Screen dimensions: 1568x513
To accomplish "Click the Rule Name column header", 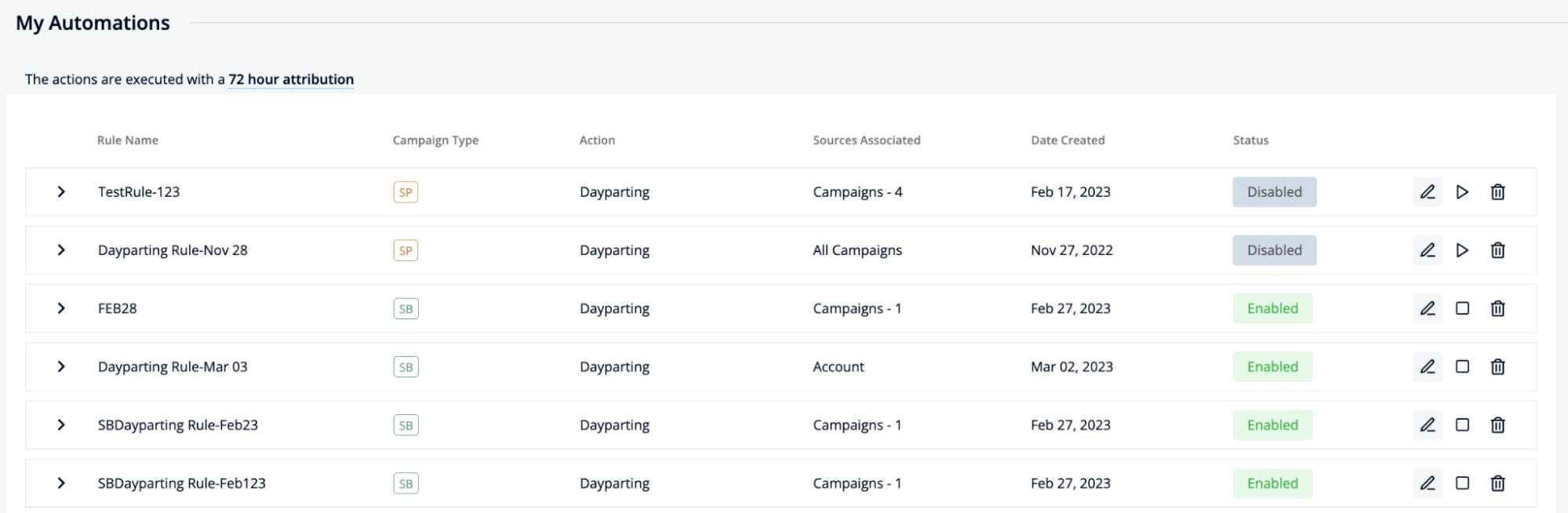I will [128, 140].
